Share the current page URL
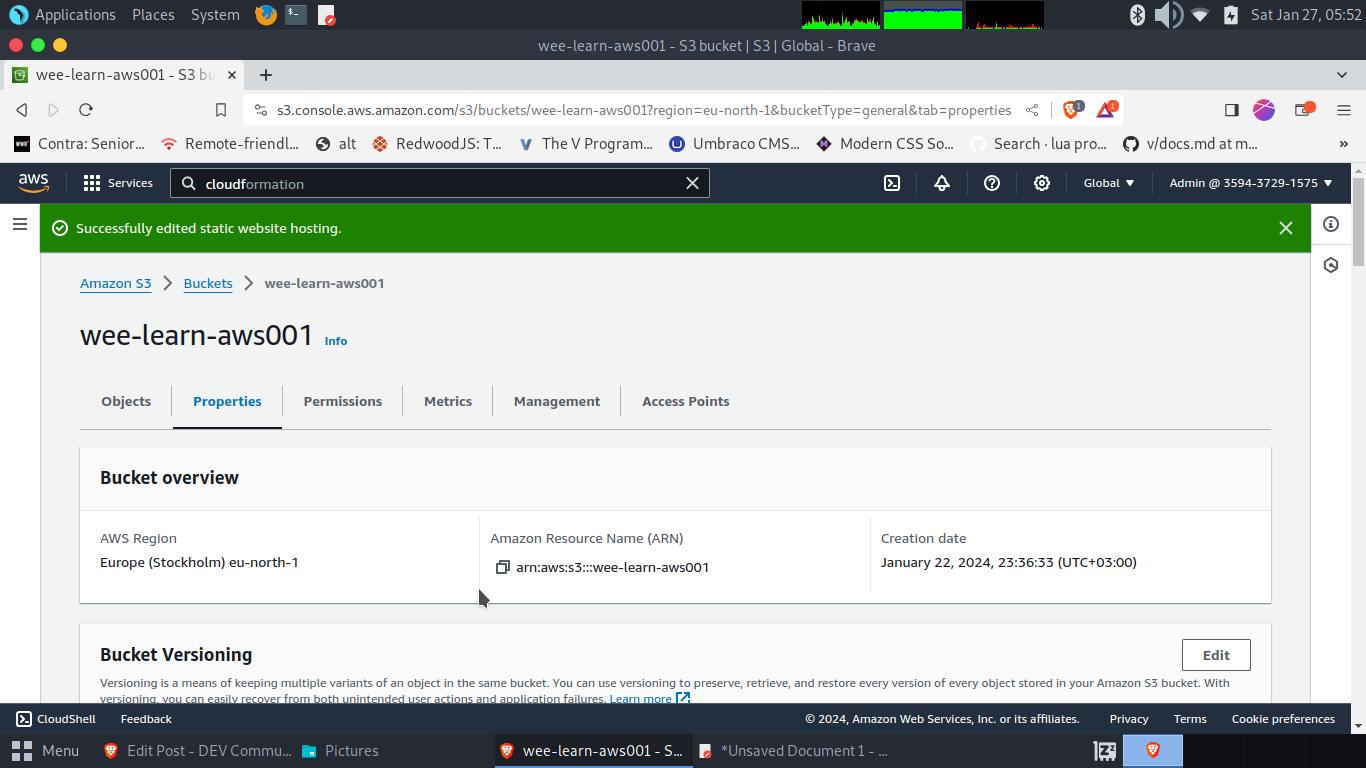 coord(1032,110)
